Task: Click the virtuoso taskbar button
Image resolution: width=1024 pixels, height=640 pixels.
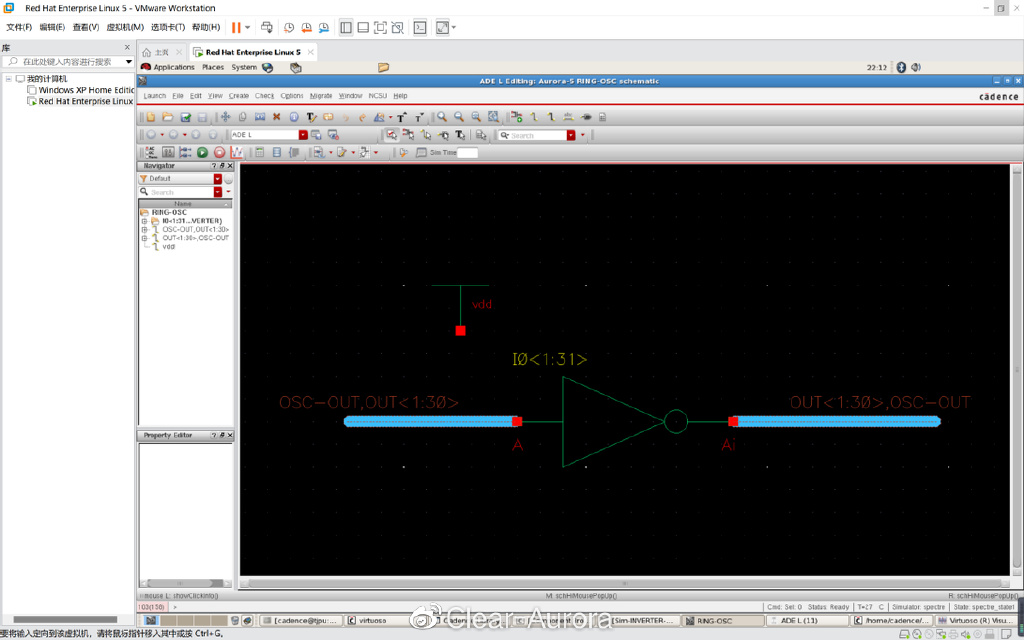Action: (x=384, y=620)
